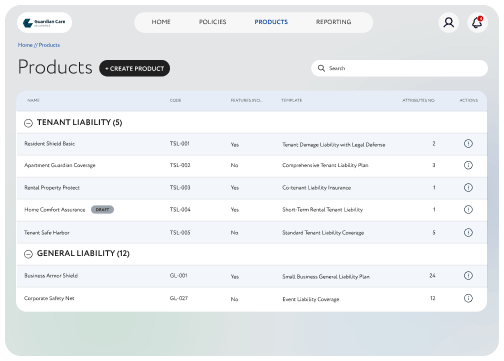Click the Attributes No column header

click(418, 100)
